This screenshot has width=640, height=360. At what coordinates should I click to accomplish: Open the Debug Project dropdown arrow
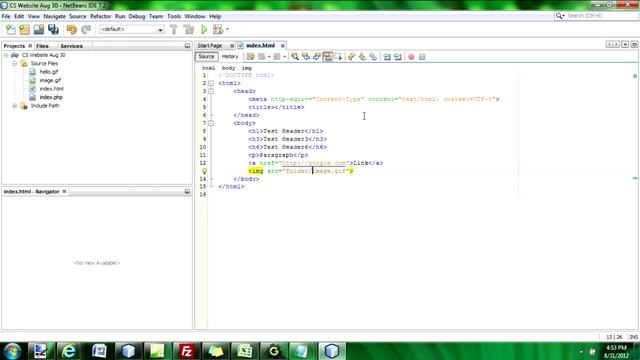tap(227, 29)
